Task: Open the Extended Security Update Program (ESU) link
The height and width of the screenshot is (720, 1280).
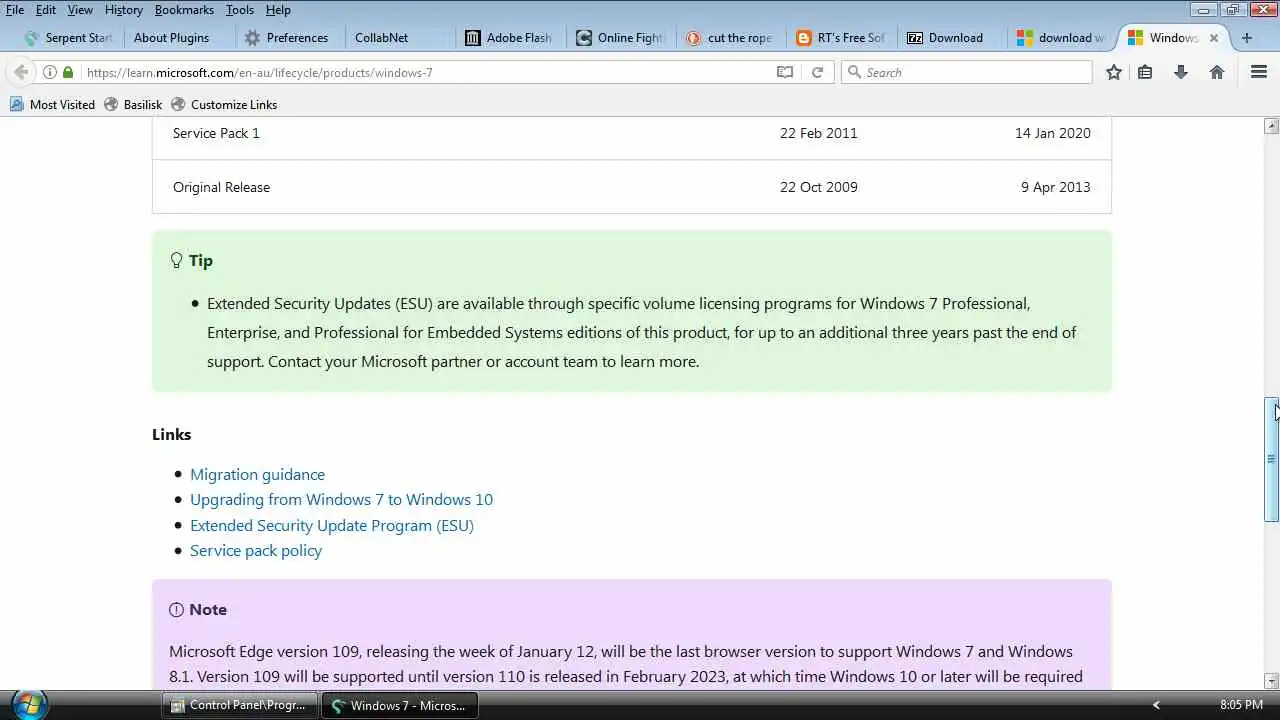Action: coord(332,525)
